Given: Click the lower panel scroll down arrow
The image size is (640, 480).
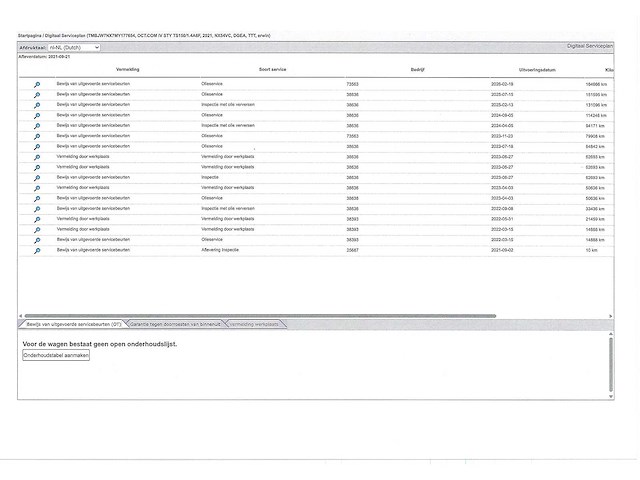Looking at the screenshot, I should pyautogui.click(x=611, y=396).
